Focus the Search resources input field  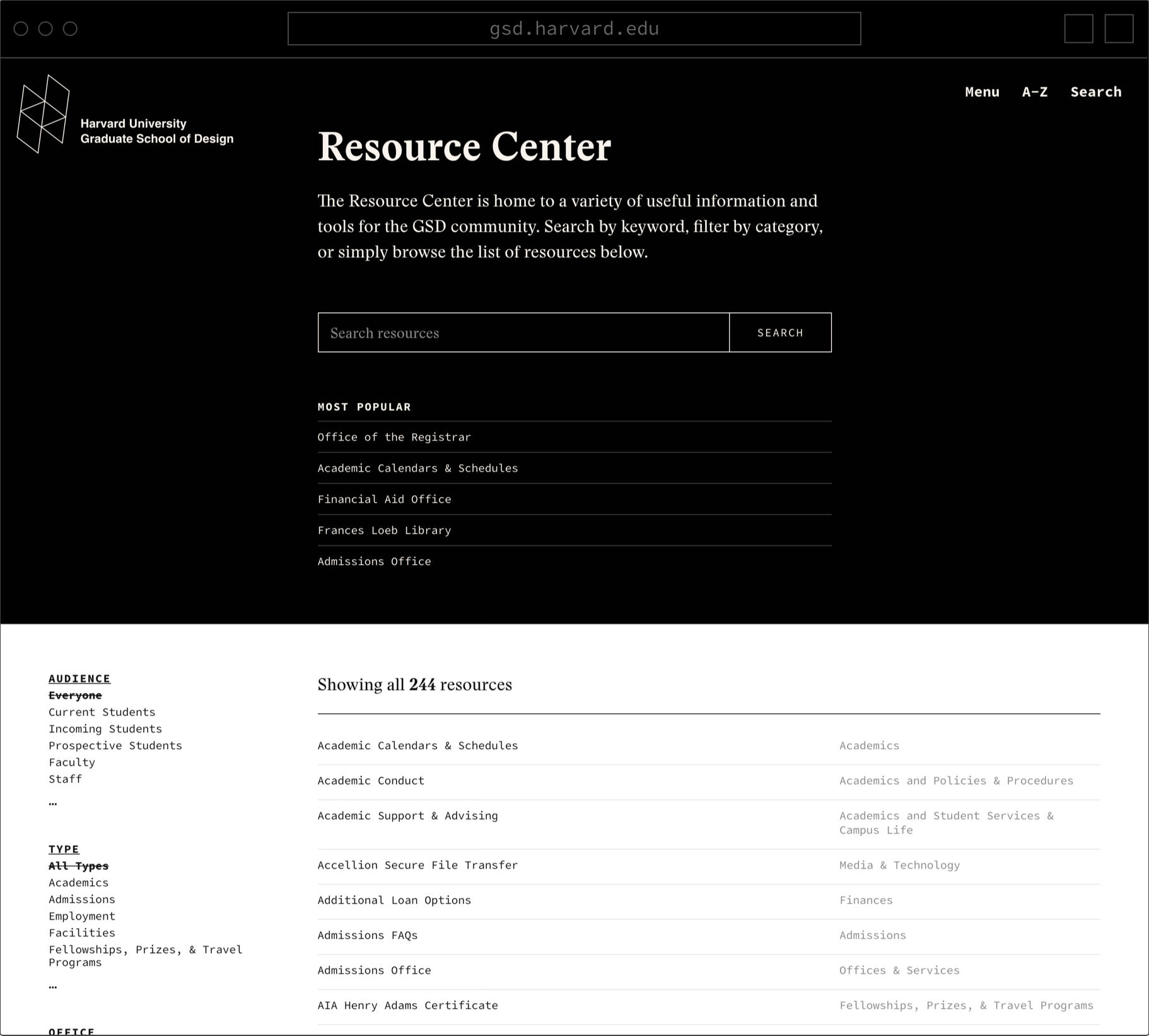pyautogui.click(x=523, y=332)
